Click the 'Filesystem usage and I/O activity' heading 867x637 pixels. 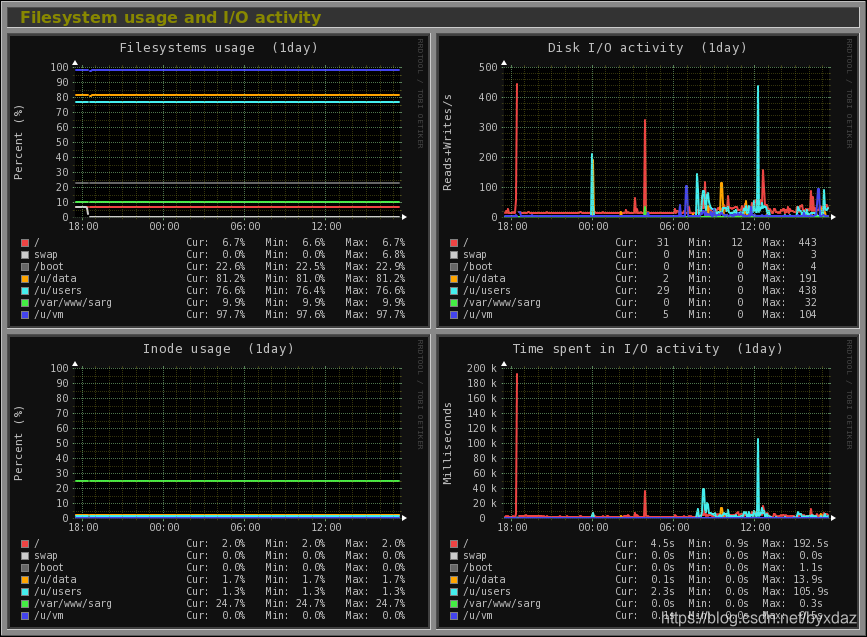(x=170, y=17)
